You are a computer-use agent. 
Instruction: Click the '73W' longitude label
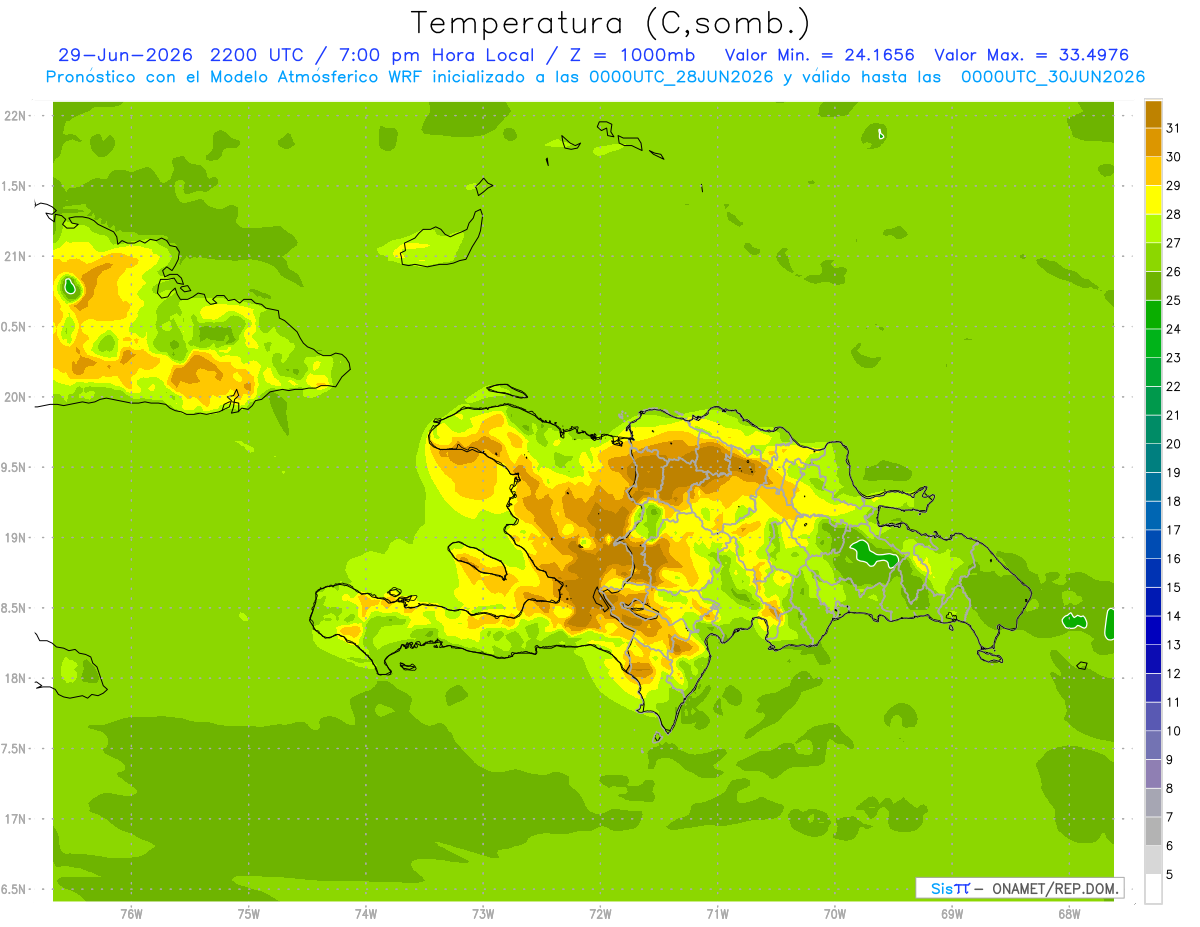click(483, 914)
